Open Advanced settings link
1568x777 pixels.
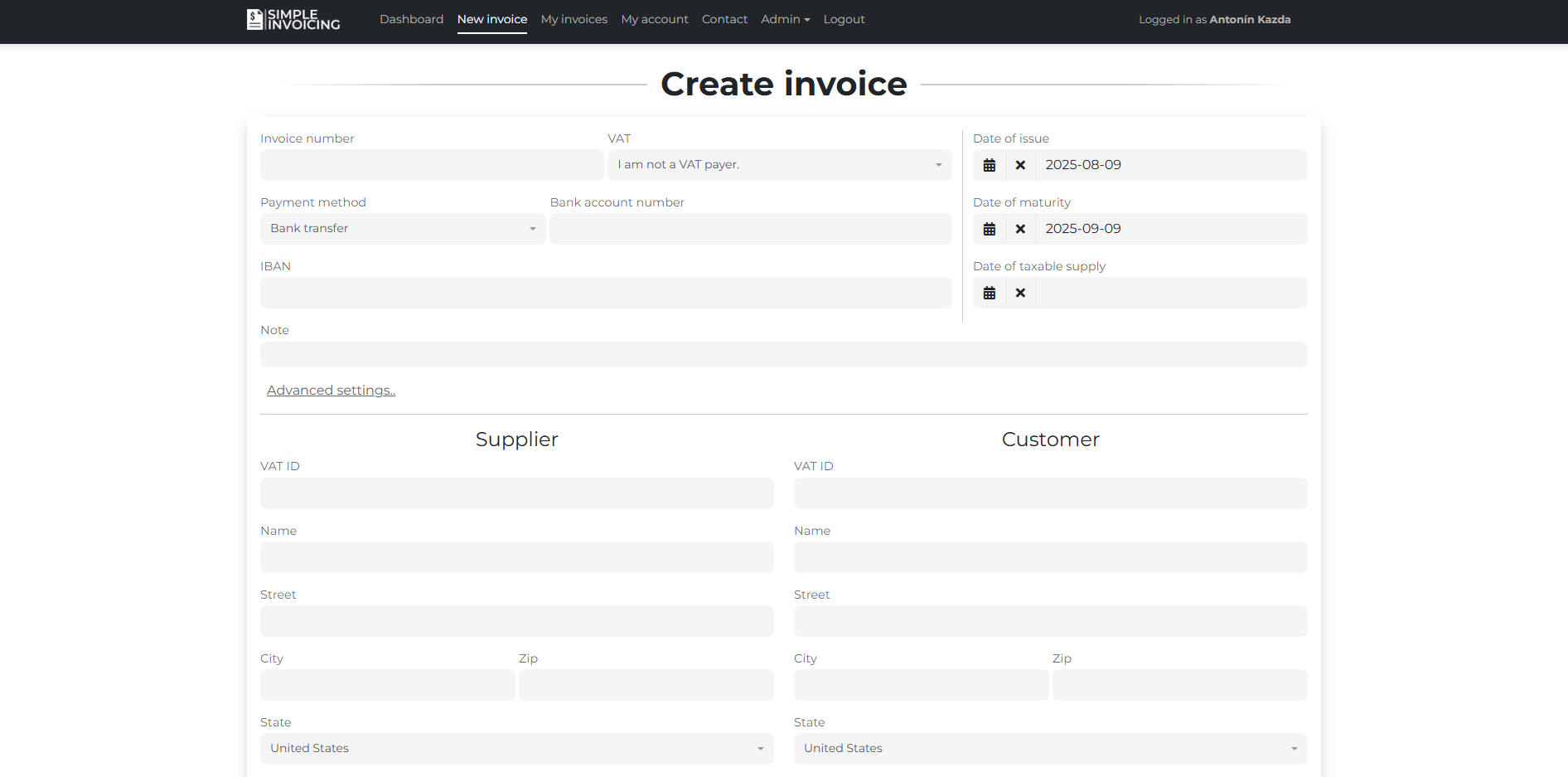pyautogui.click(x=331, y=391)
